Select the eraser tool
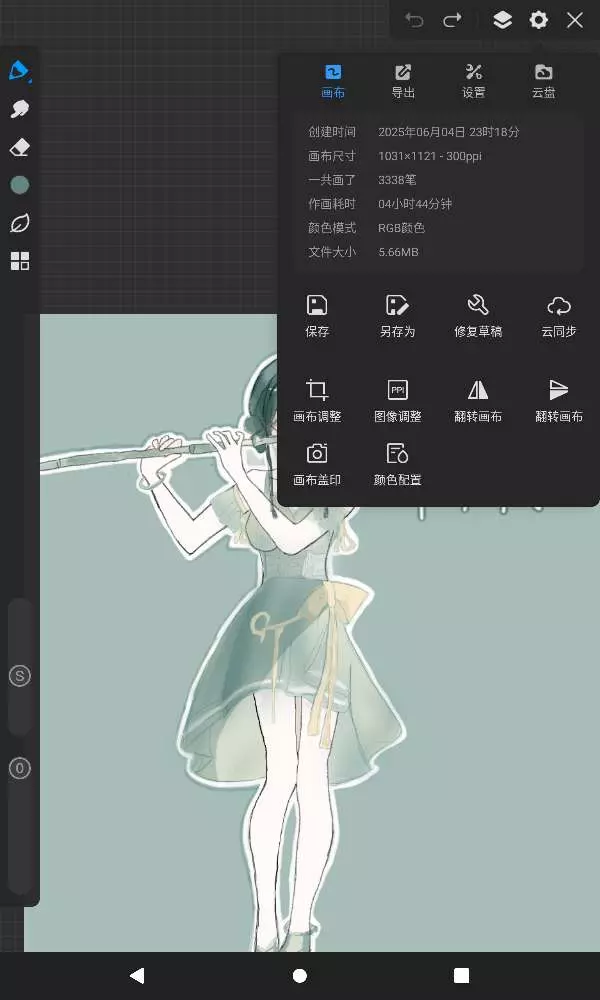 point(19,147)
